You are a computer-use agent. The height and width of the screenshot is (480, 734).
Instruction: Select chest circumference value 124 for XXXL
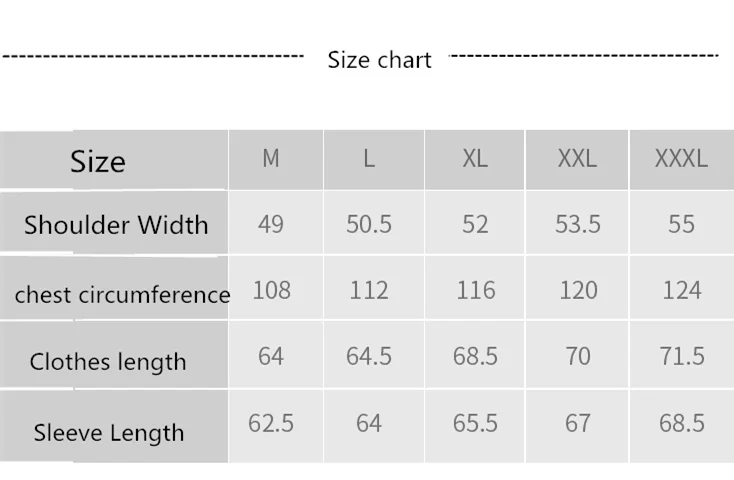coord(682,290)
